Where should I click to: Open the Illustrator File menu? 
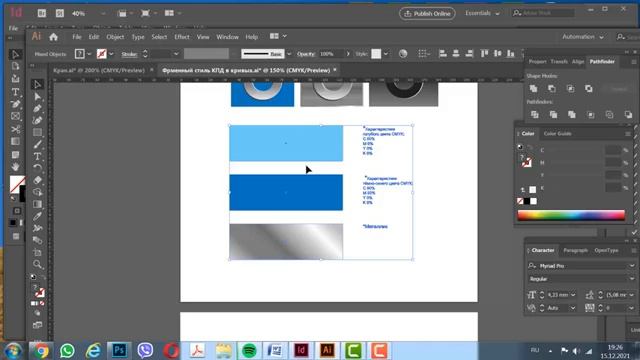pyautogui.click(x=77, y=37)
